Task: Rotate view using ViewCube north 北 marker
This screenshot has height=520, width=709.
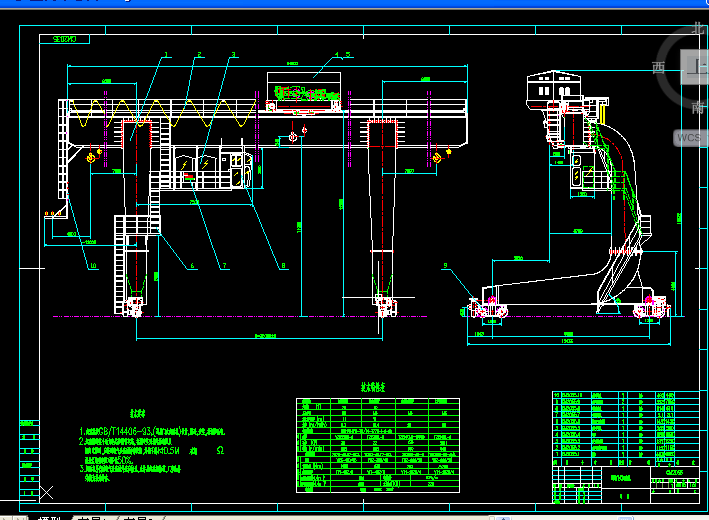Action: 698,30
